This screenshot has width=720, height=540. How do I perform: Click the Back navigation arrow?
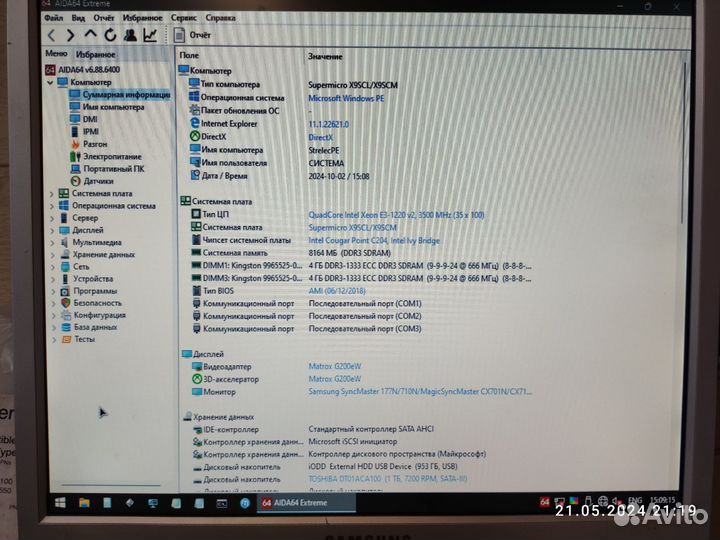coord(52,35)
